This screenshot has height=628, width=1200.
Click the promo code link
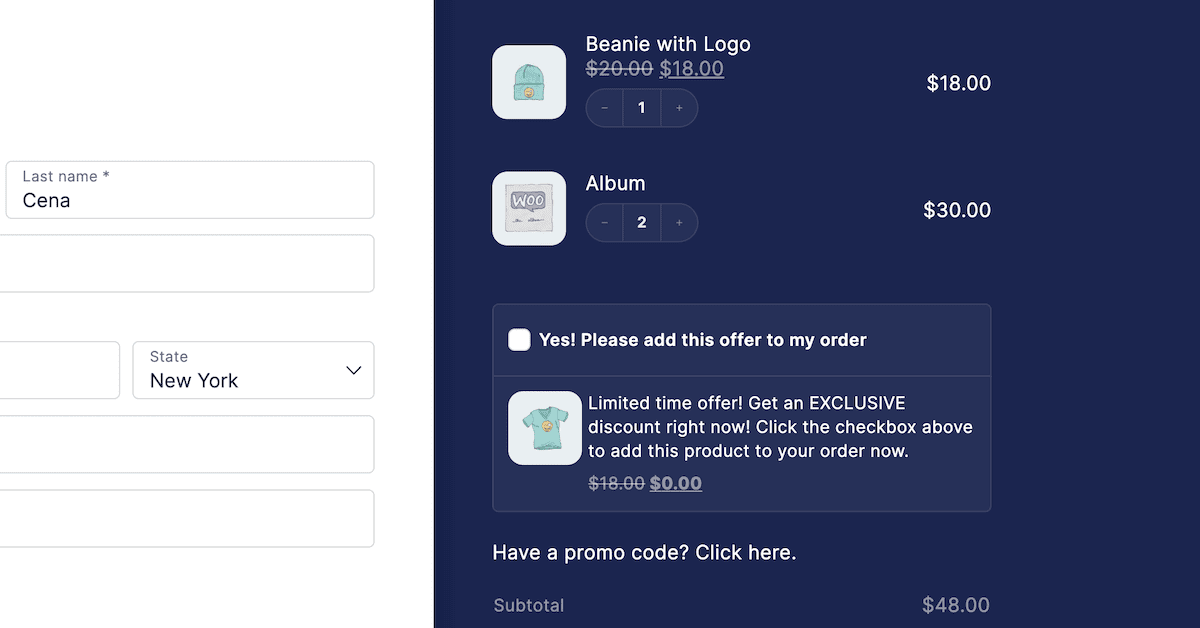tap(644, 552)
